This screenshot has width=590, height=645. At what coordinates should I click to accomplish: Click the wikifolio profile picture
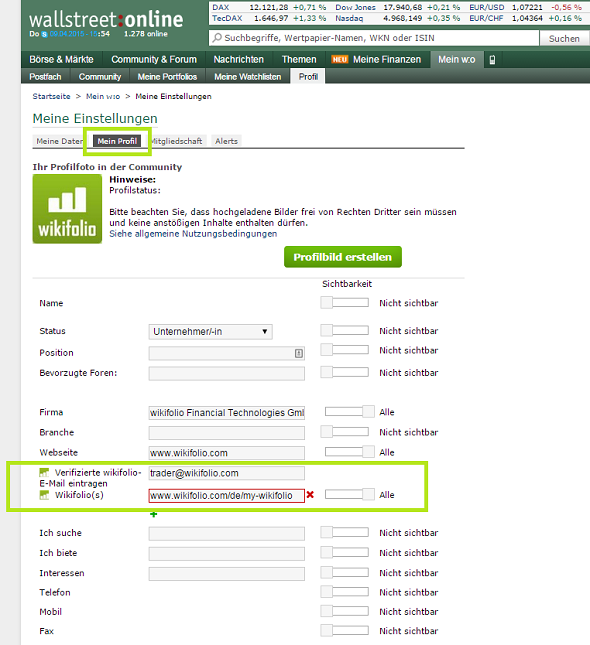click(x=67, y=209)
